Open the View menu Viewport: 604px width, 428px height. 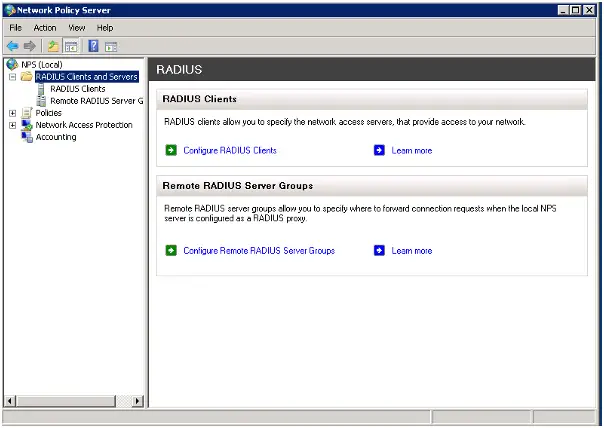pyautogui.click(x=77, y=28)
